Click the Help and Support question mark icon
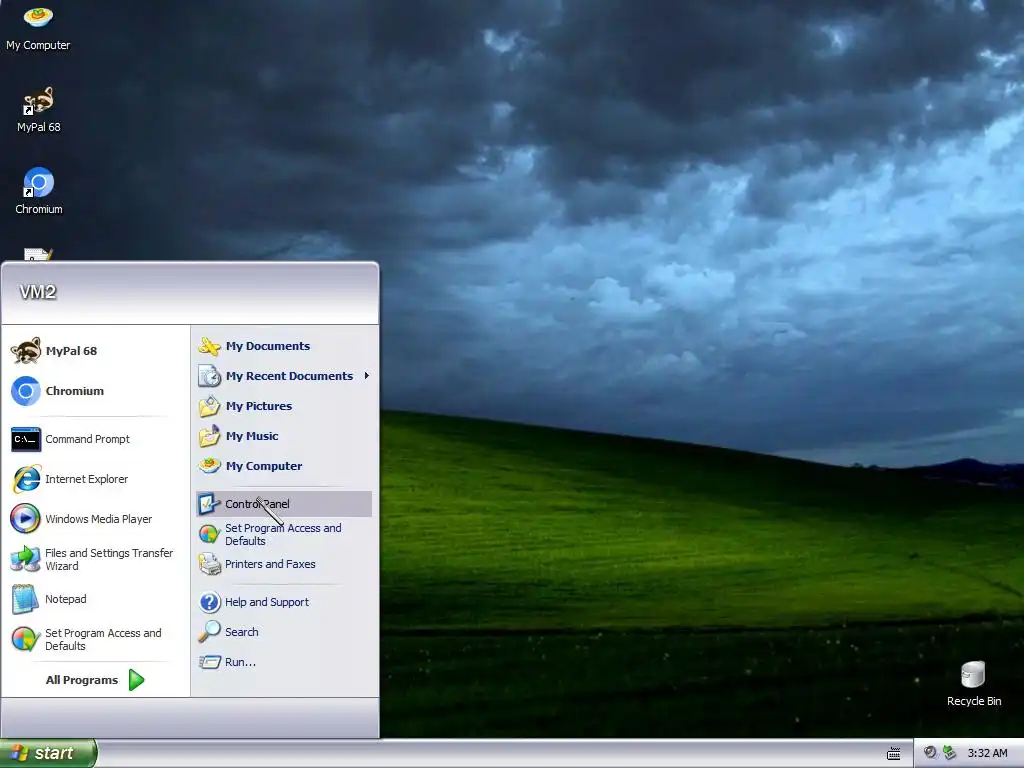 (210, 602)
